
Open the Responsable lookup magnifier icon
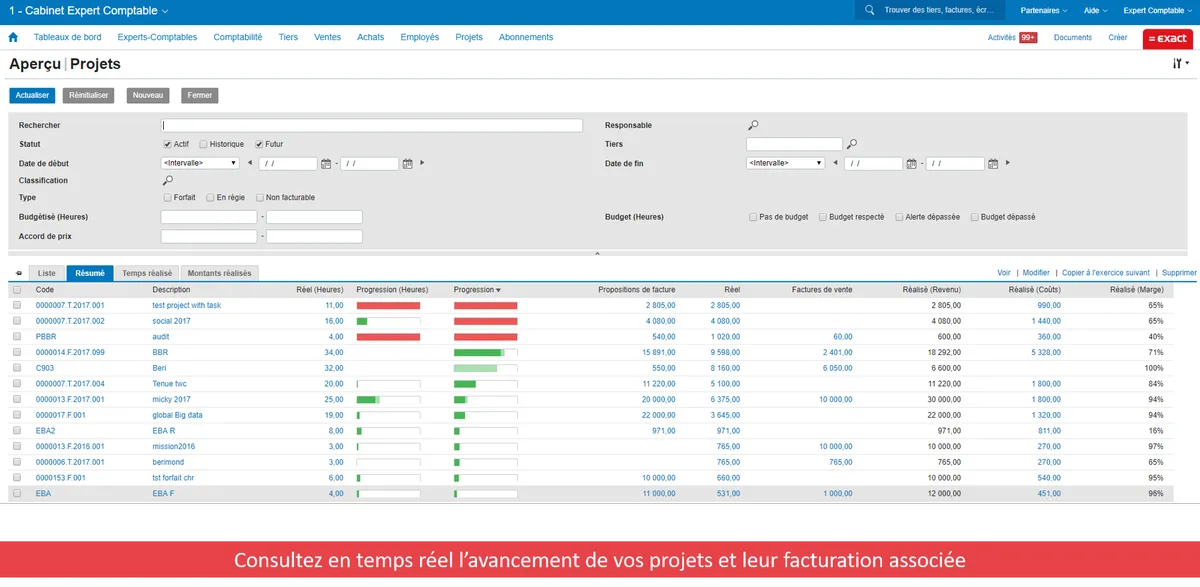(753, 125)
